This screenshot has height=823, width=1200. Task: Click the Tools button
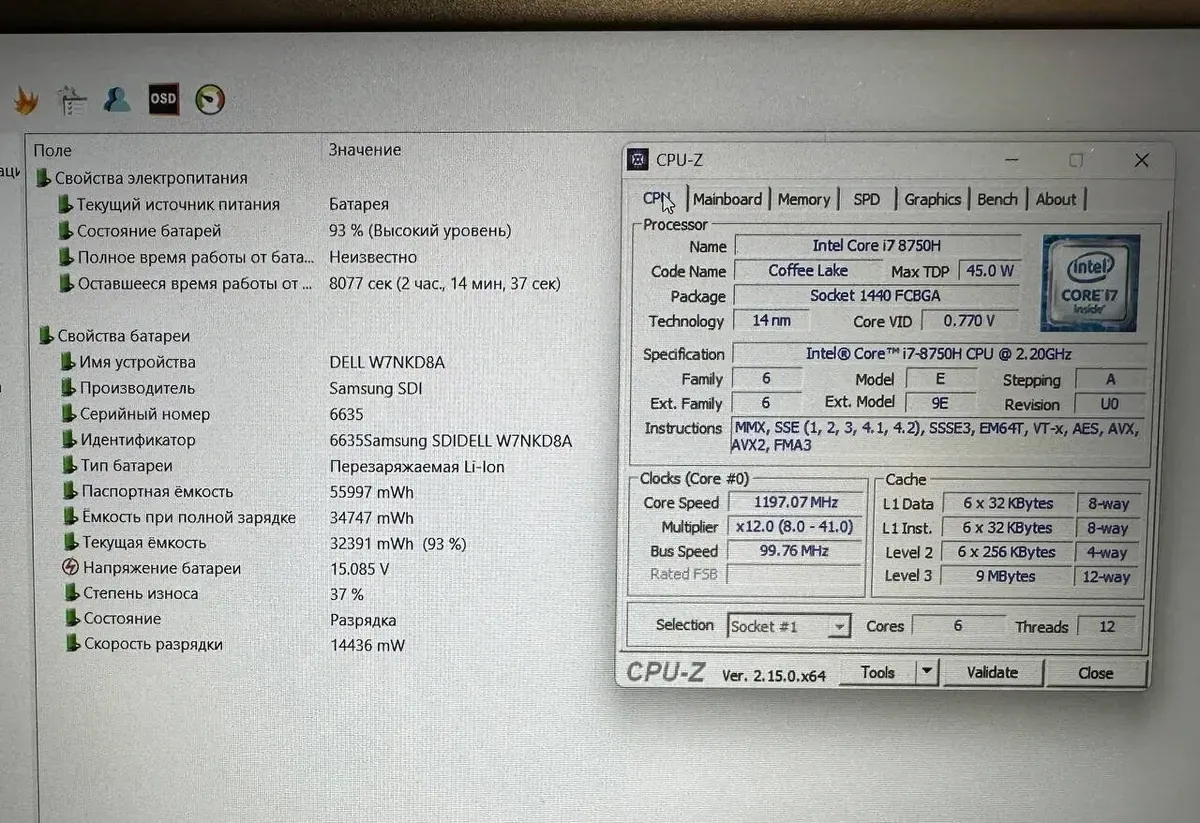pyautogui.click(x=877, y=672)
